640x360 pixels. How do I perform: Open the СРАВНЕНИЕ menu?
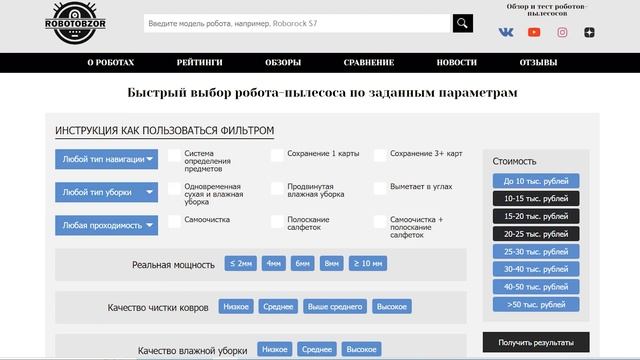[x=369, y=62]
